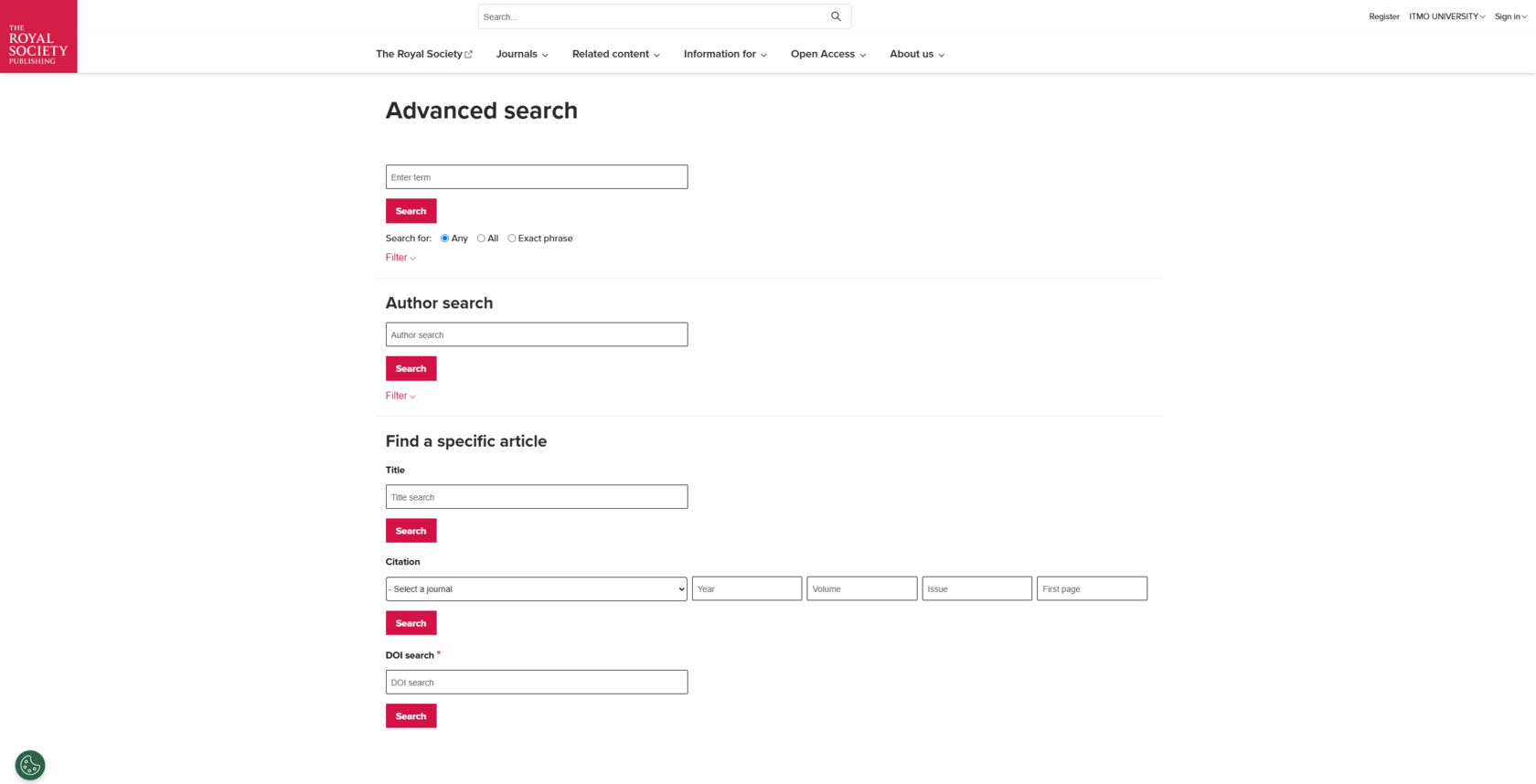Open The Royal Society external link
Image resolution: width=1536 pixels, height=784 pixels.
[424, 54]
